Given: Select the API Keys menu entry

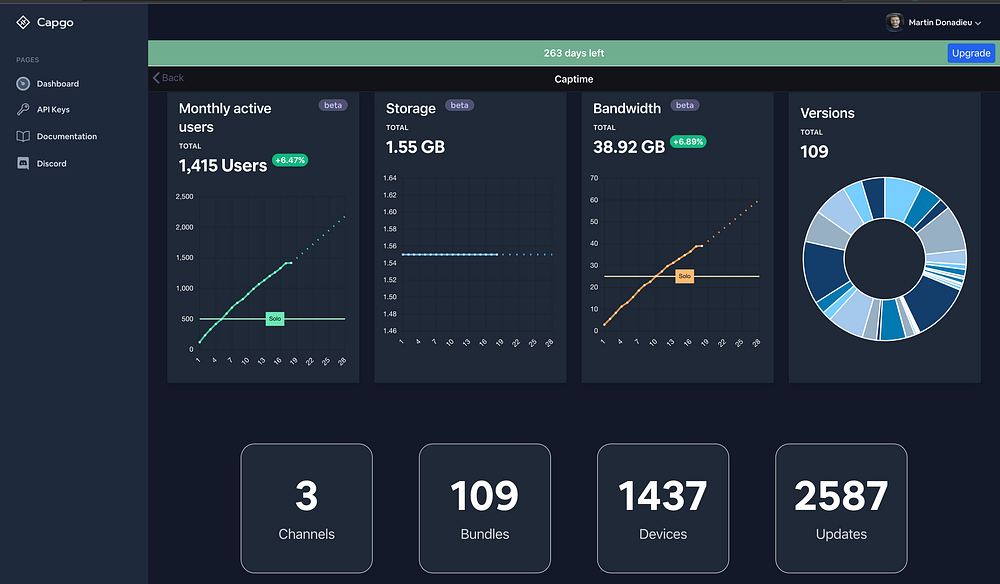Looking at the screenshot, I should pos(53,110).
